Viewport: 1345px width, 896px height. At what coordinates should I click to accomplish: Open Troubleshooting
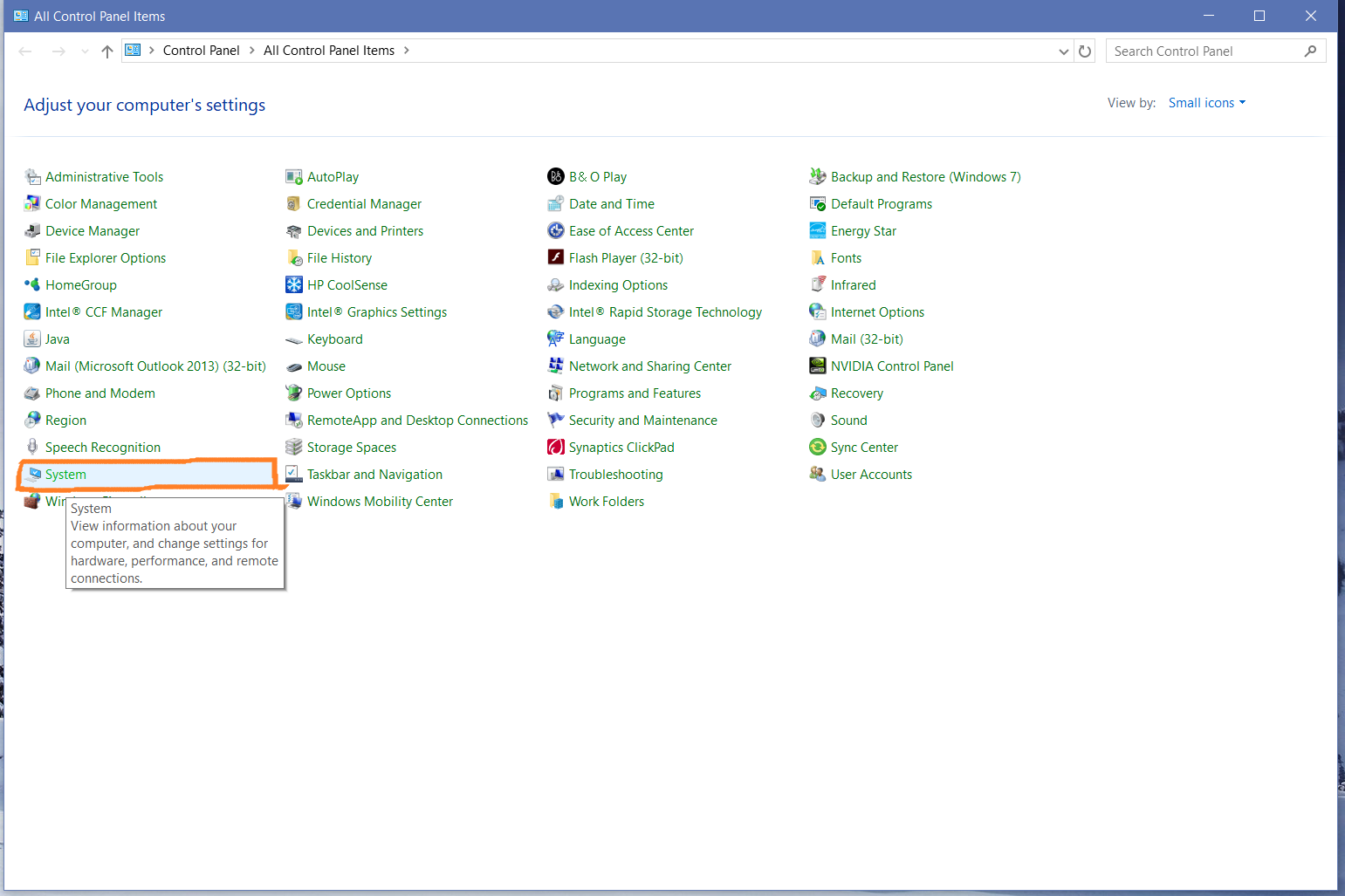616,475
